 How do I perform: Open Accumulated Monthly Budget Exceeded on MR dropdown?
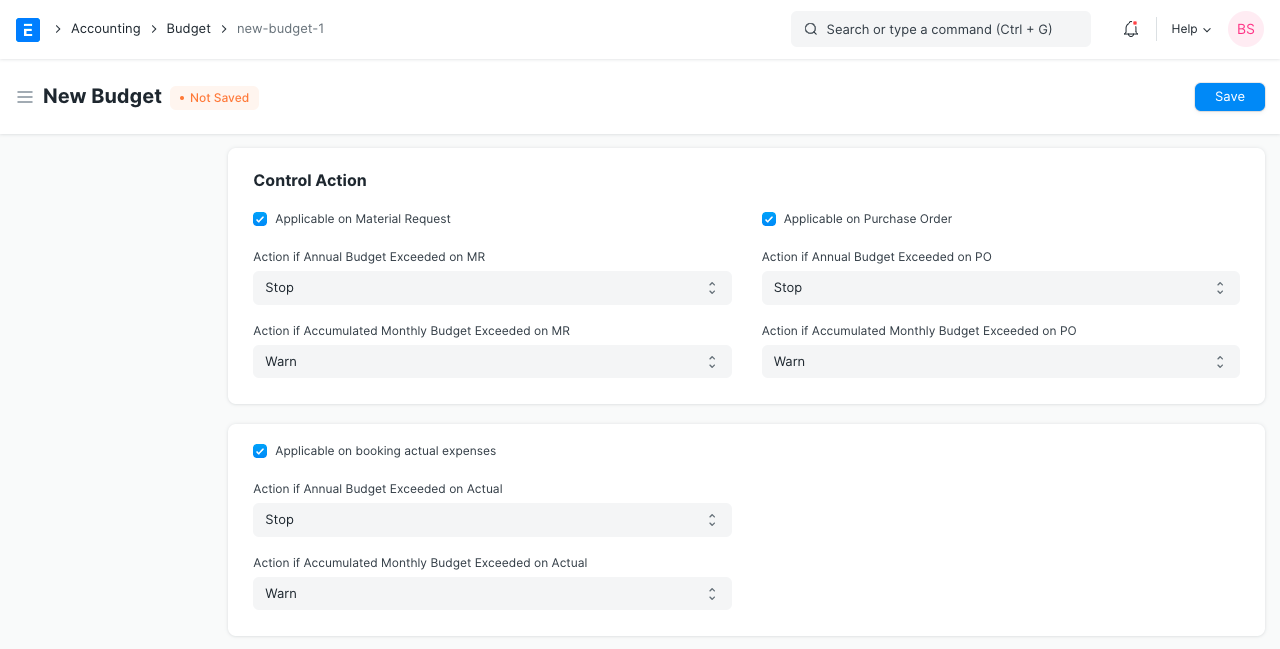tap(492, 362)
